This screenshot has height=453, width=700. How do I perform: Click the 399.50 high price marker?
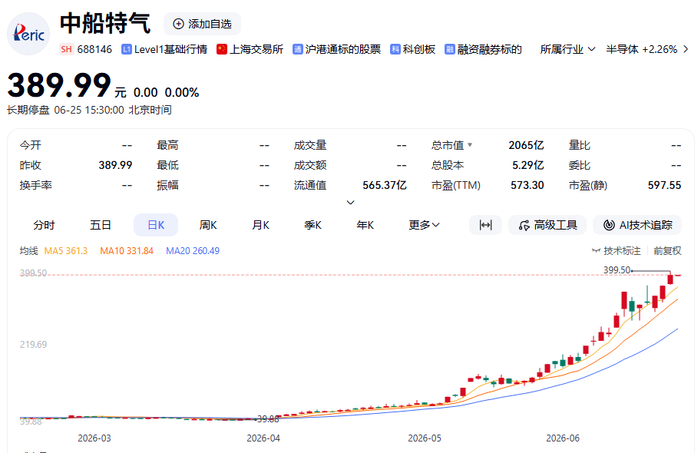(x=617, y=270)
